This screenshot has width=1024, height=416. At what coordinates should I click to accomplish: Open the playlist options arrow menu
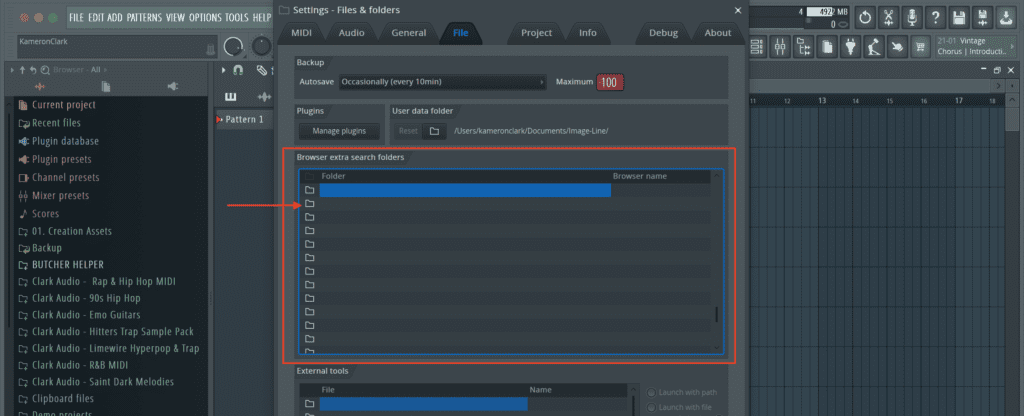[223, 70]
